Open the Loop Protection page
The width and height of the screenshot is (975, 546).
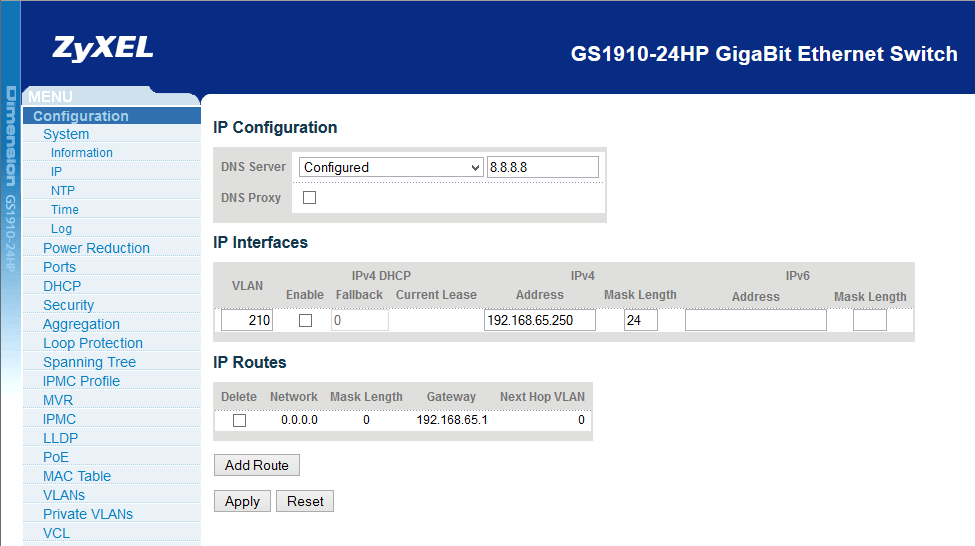93,343
